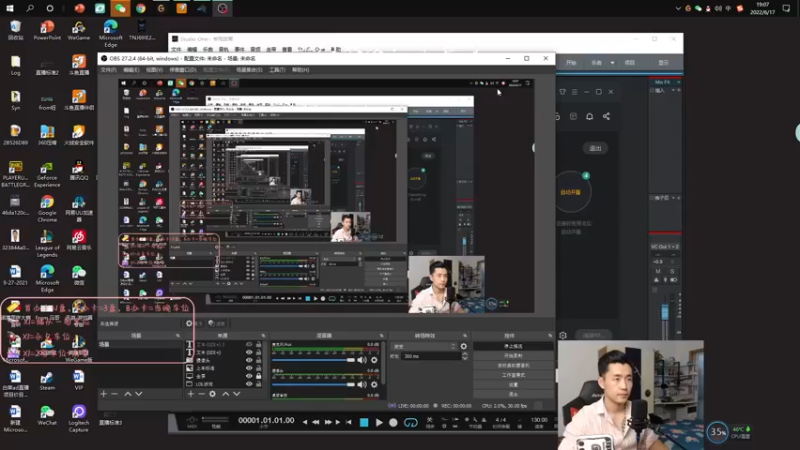The width and height of the screenshot is (800, 450).
Task: Open transition properties gear in Scene Transitions
Action: [x=463, y=346]
